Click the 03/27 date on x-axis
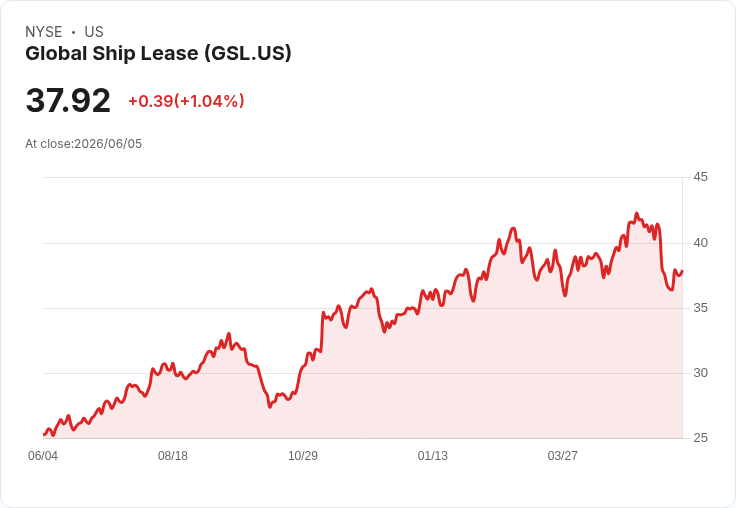The width and height of the screenshot is (736, 508). tap(562, 455)
